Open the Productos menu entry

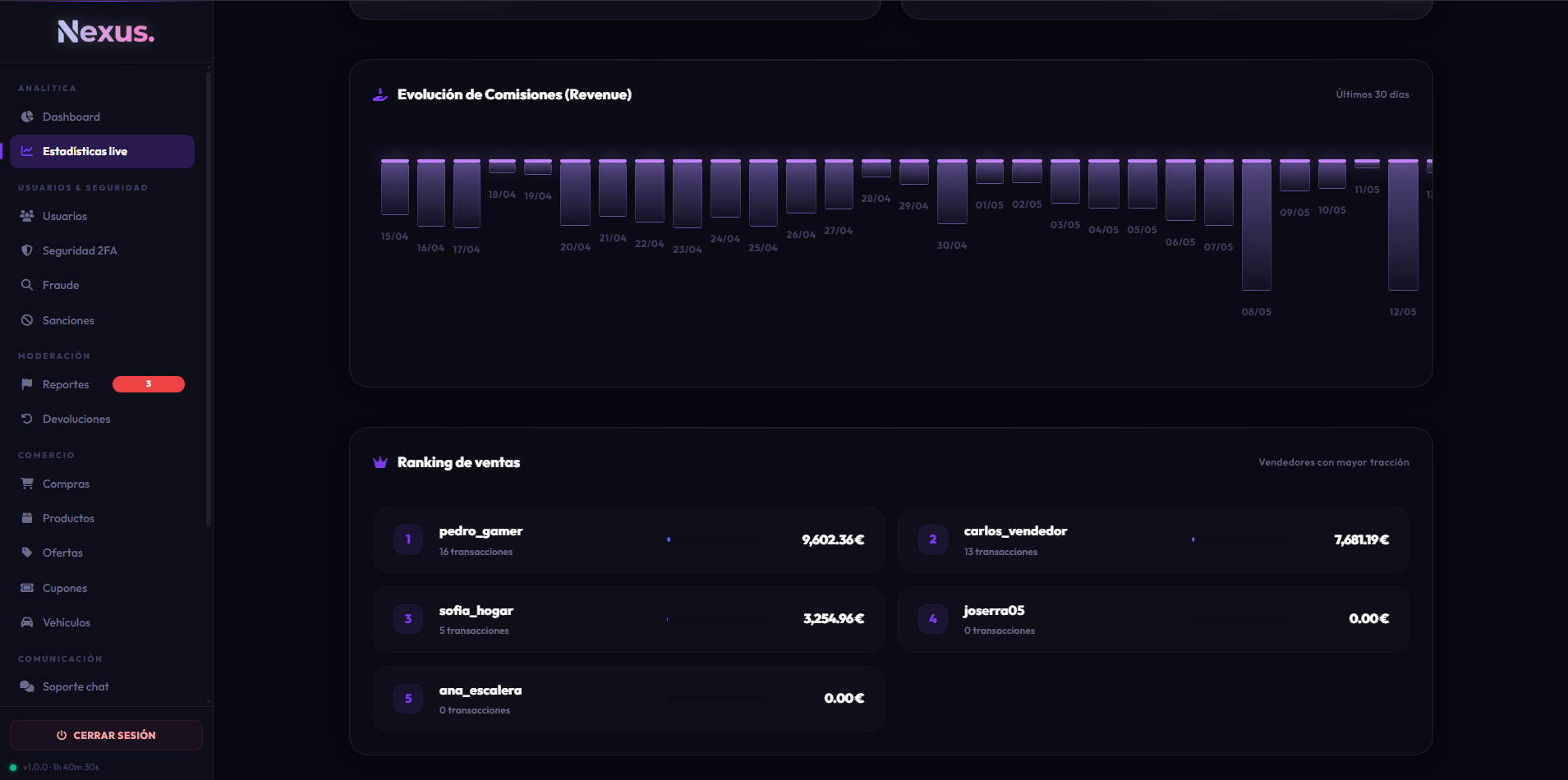103,518
